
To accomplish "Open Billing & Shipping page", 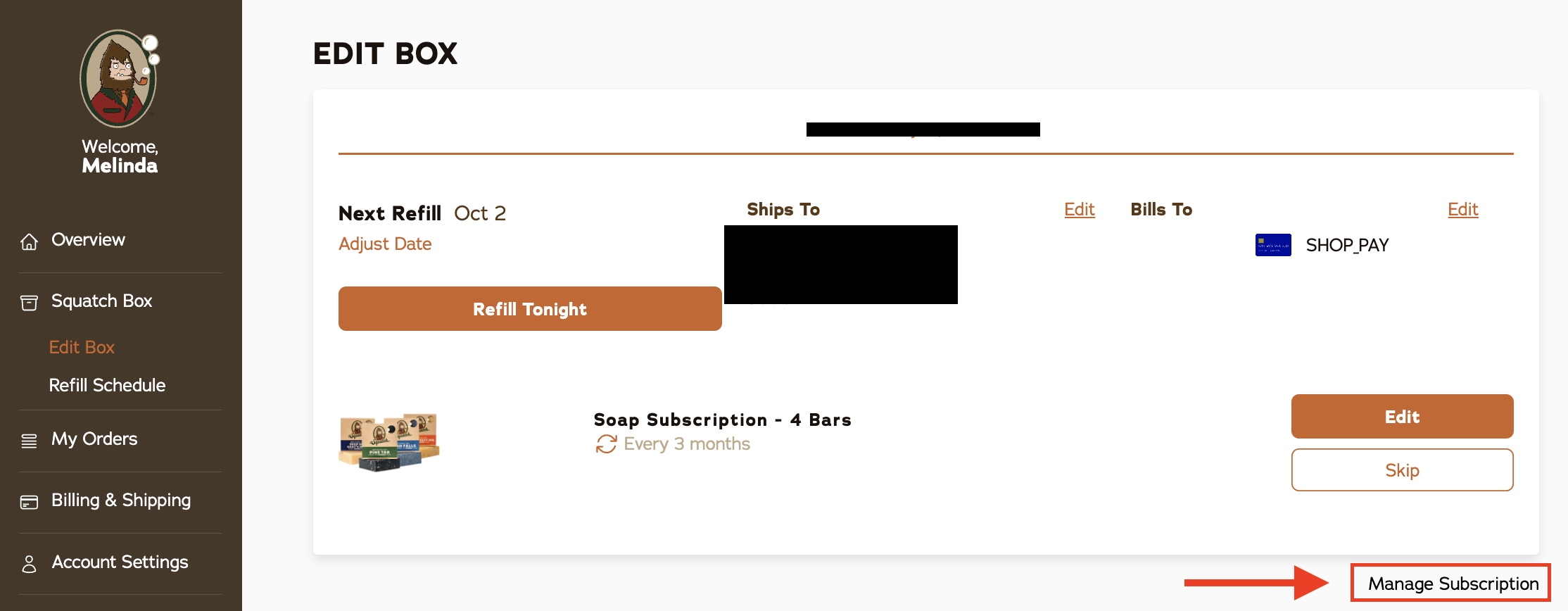I will [121, 500].
